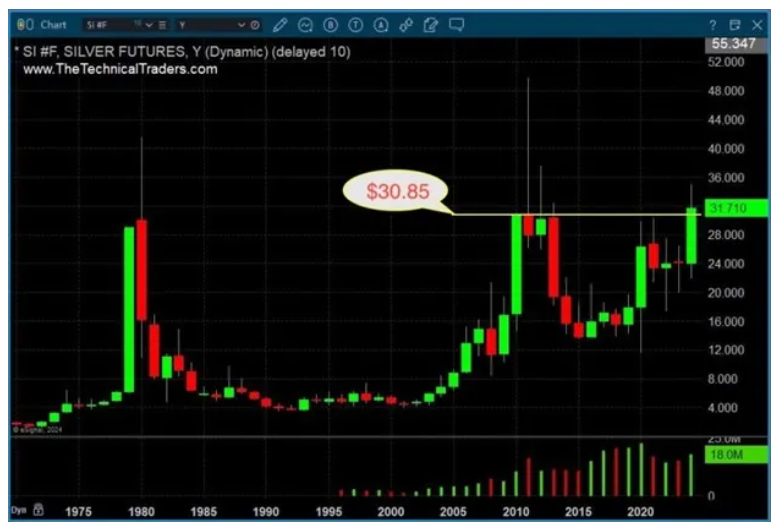The width and height of the screenshot is (777, 530).
Task: Open the studies icon with wavy line
Action: click(305, 23)
